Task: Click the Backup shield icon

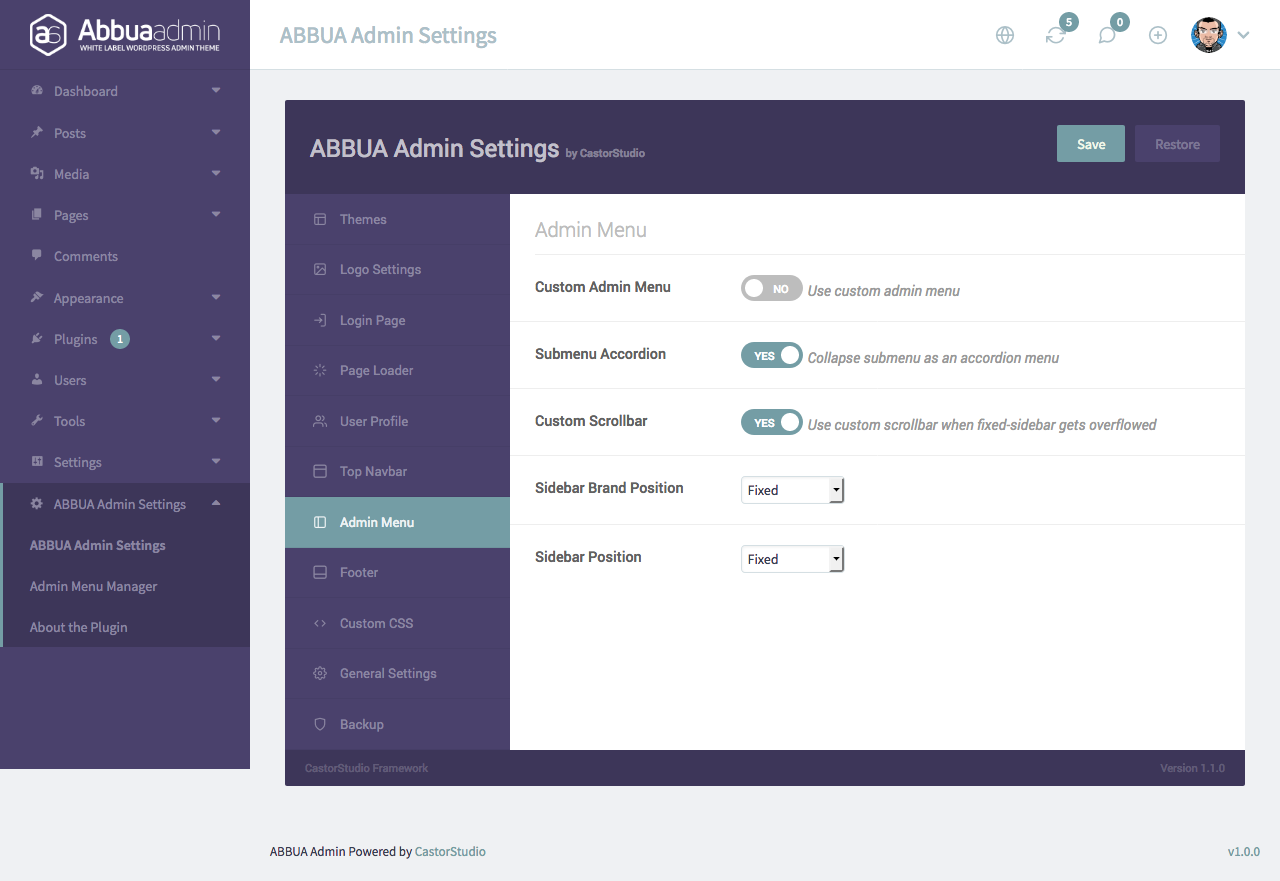Action: pyautogui.click(x=320, y=724)
